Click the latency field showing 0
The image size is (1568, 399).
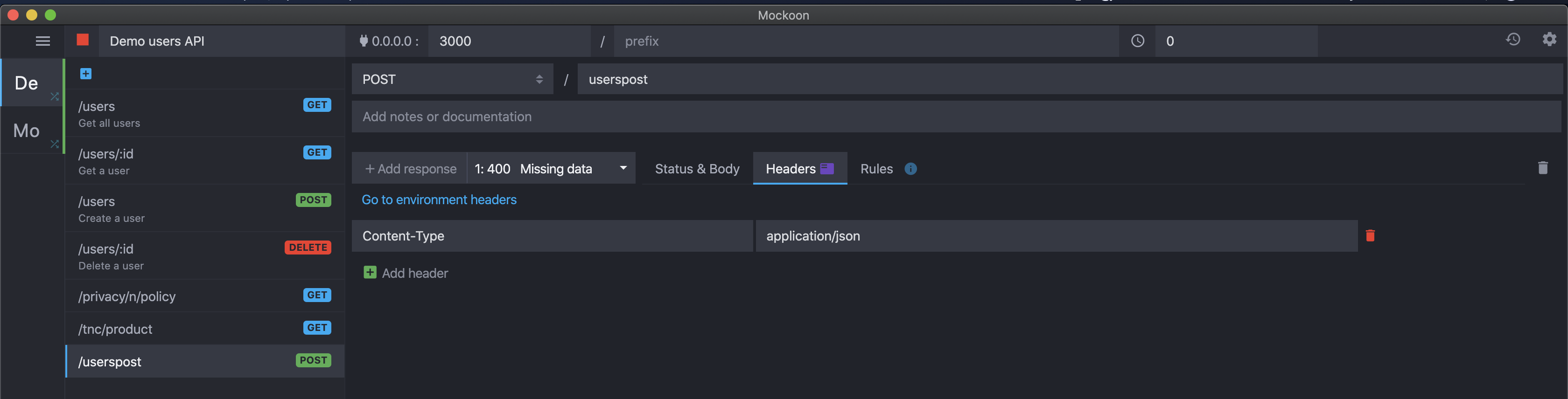pos(1236,41)
